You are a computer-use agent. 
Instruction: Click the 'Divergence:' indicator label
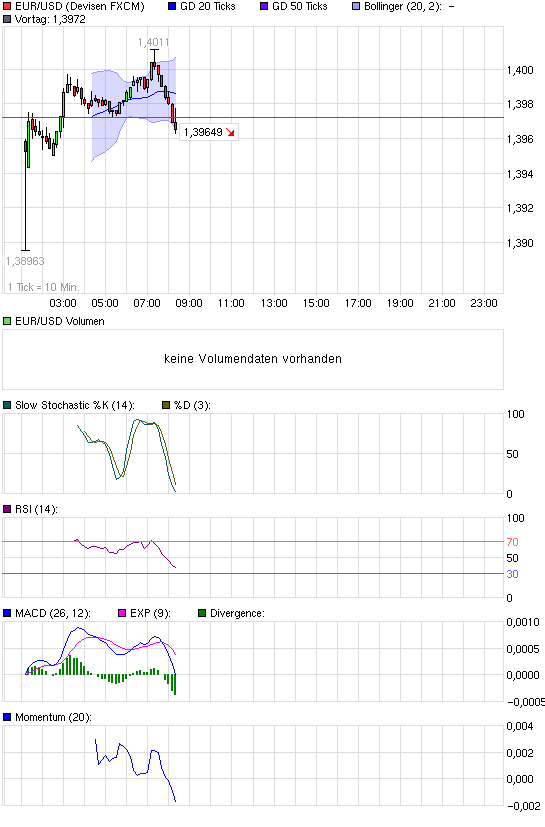(237, 613)
